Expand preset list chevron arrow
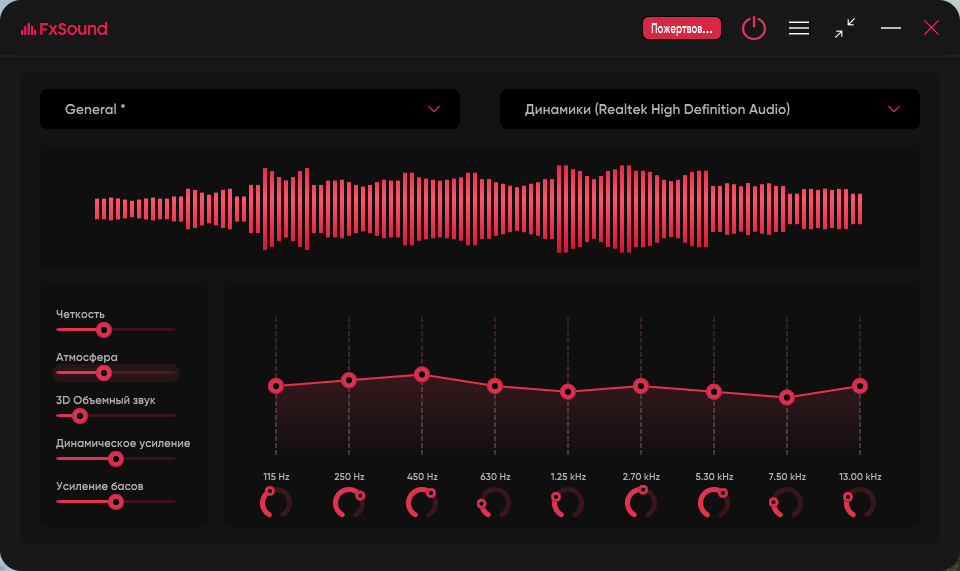The height and width of the screenshot is (571, 960). (434, 109)
